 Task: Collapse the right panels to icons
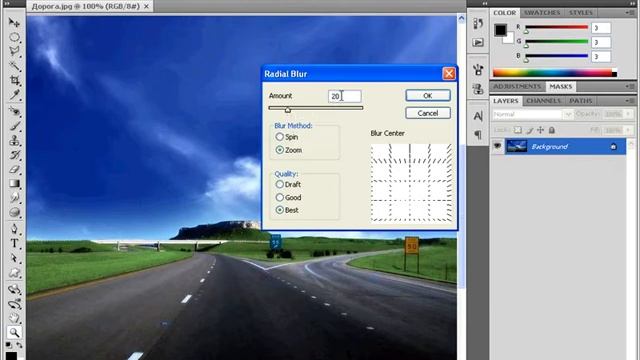point(632,3)
